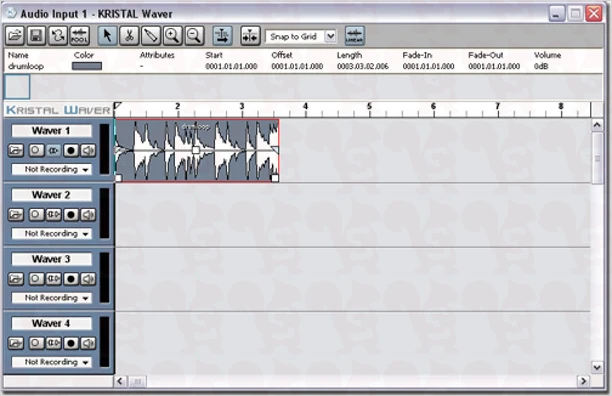Click the clip's bottom-right resize handle

coord(275,178)
